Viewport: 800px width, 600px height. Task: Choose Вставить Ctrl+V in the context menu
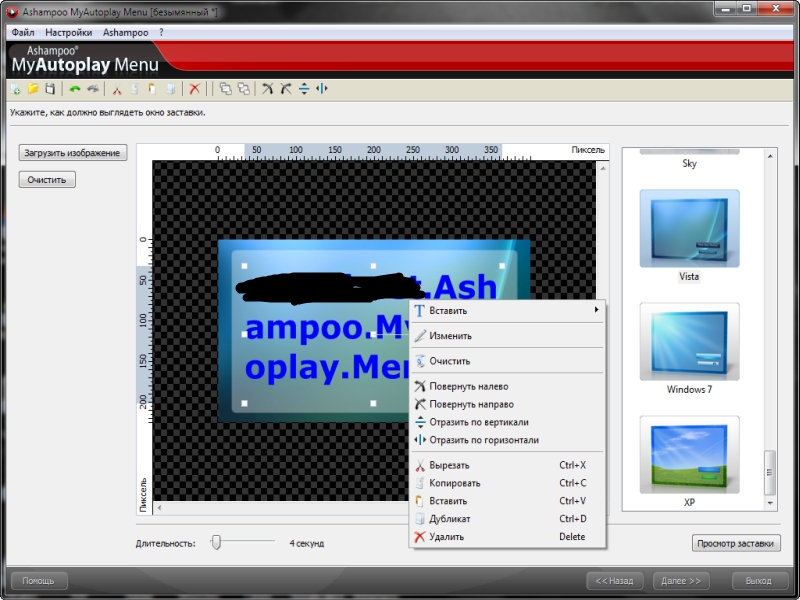pos(507,501)
